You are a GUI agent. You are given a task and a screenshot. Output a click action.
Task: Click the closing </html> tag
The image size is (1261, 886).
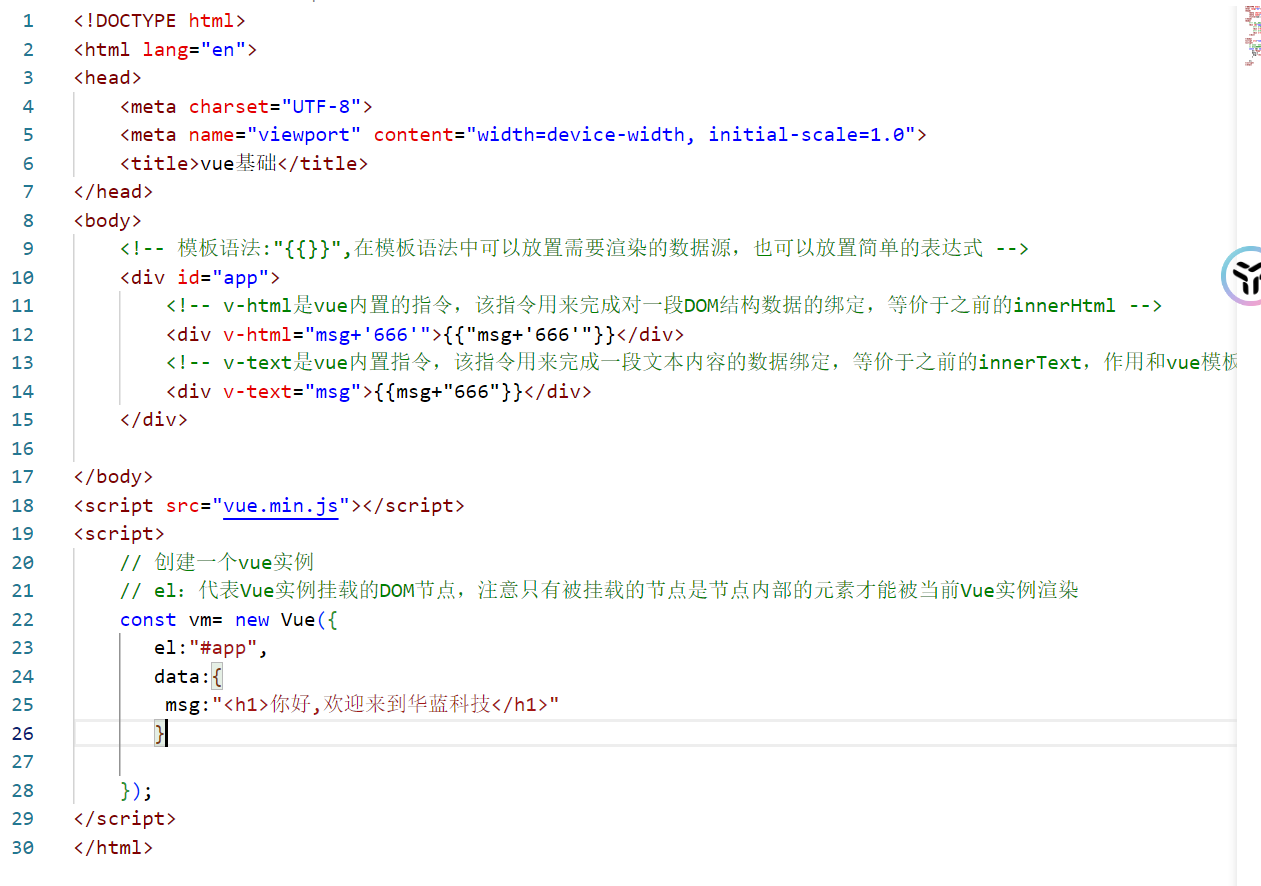(x=114, y=847)
